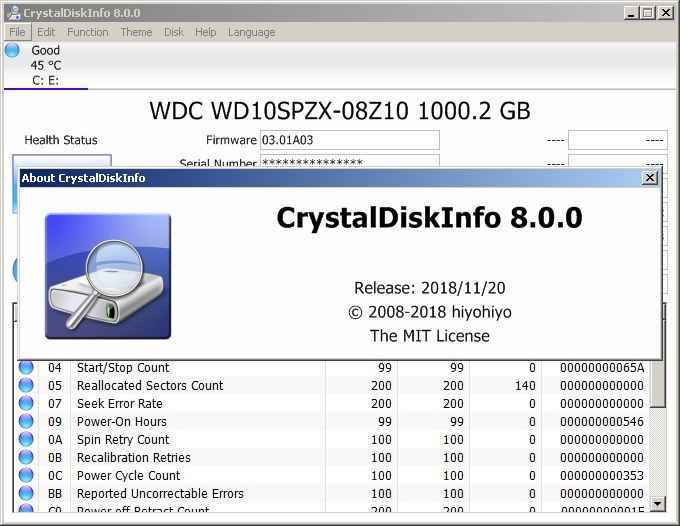
Task: Click the Health Status label
Action: click(61, 140)
